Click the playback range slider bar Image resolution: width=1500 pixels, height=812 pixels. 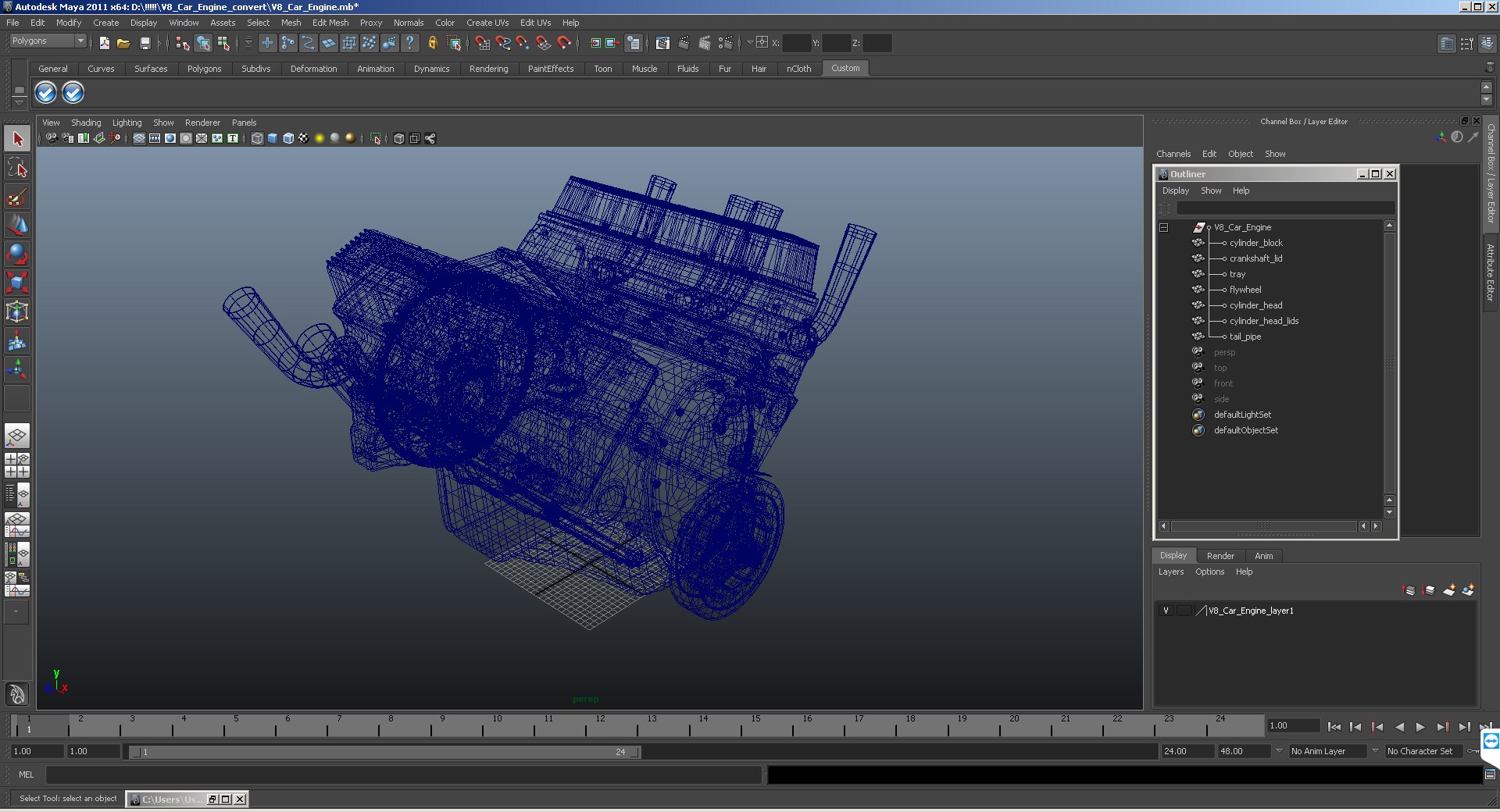point(384,752)
